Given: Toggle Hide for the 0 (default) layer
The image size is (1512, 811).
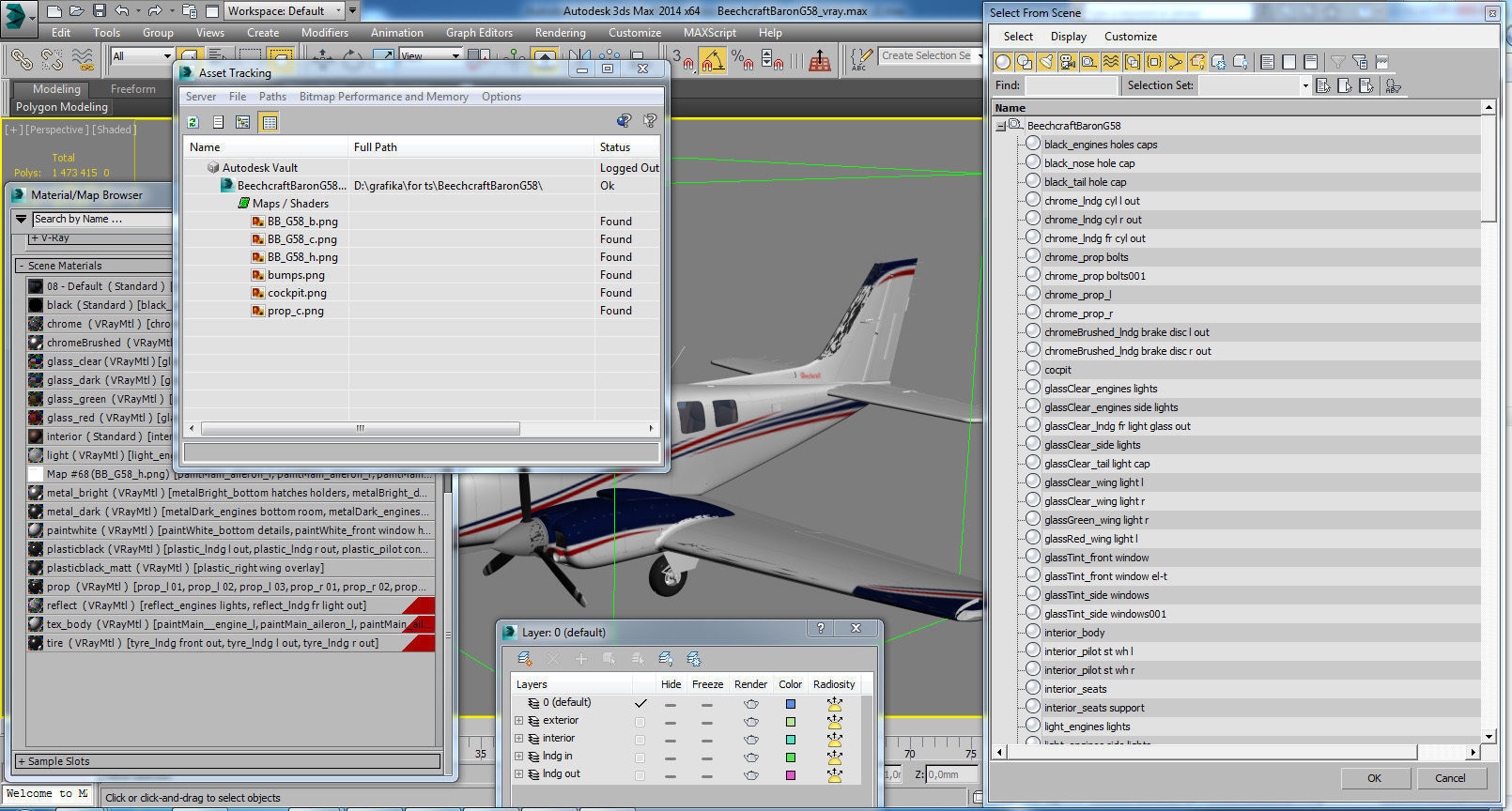Looking at the screenshot, I should click(671, 704).
